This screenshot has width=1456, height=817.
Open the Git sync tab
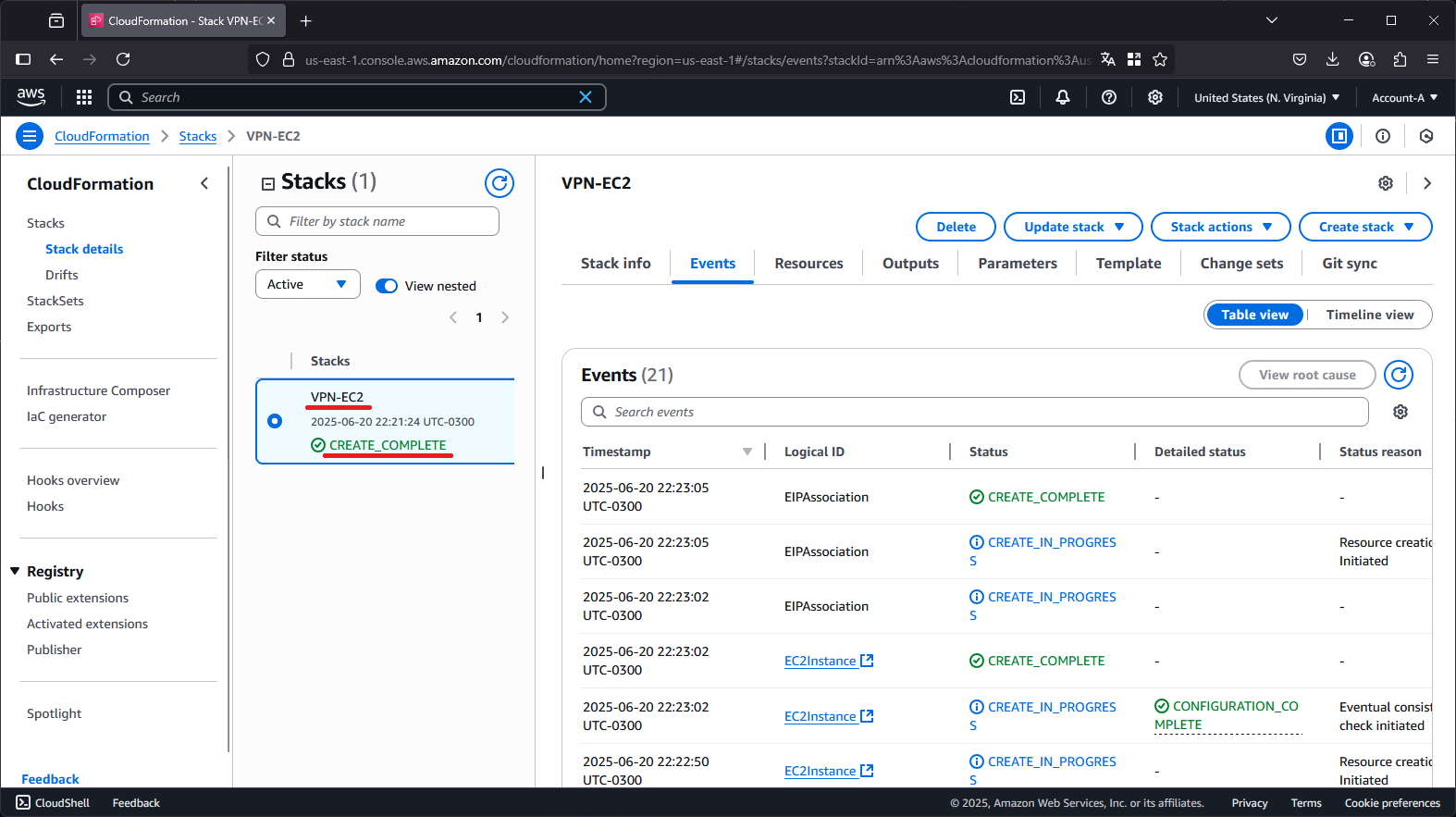[x=1350, y=264]
